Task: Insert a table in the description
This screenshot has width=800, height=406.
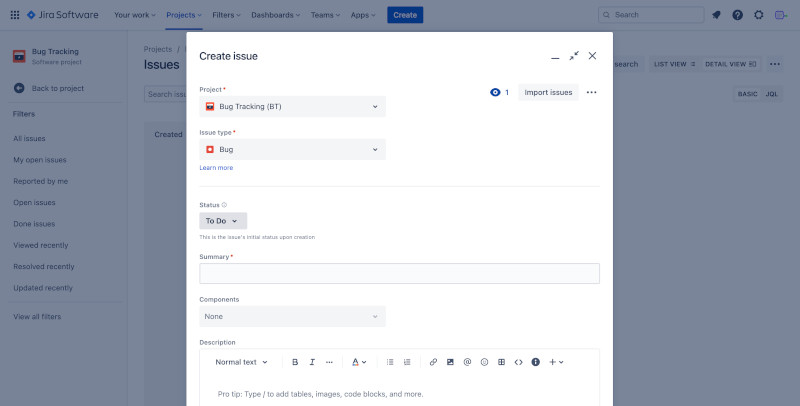Action: pyautogui.click(x=501, y=362)
